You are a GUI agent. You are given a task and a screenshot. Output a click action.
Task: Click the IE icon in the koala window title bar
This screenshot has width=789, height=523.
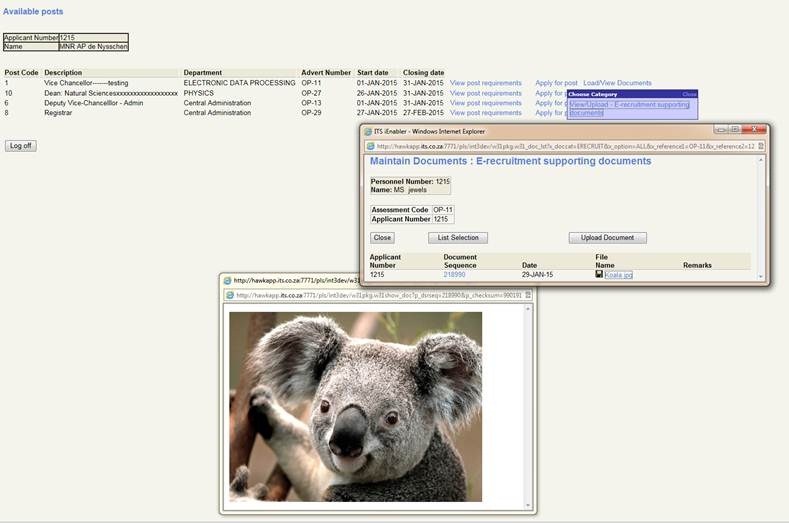pos(227,281)
